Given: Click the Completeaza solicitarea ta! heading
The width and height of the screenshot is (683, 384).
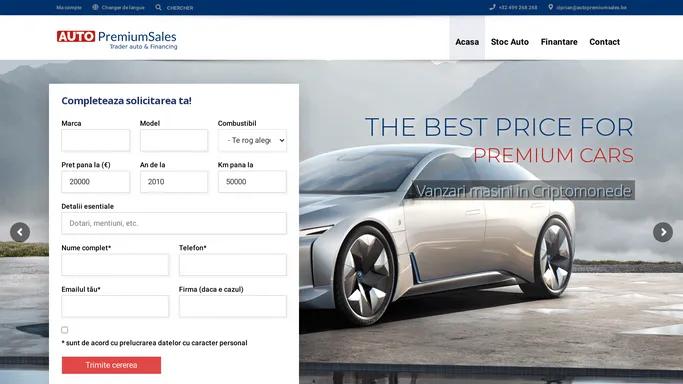Looking at the screenshot, I should point(126,101).
